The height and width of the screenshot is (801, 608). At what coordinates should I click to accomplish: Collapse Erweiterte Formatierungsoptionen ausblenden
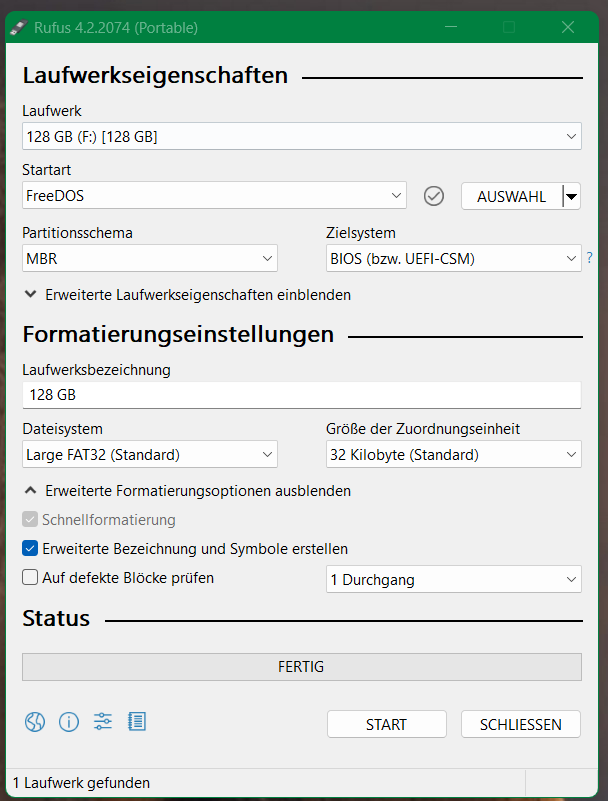(x=188, y=491)
